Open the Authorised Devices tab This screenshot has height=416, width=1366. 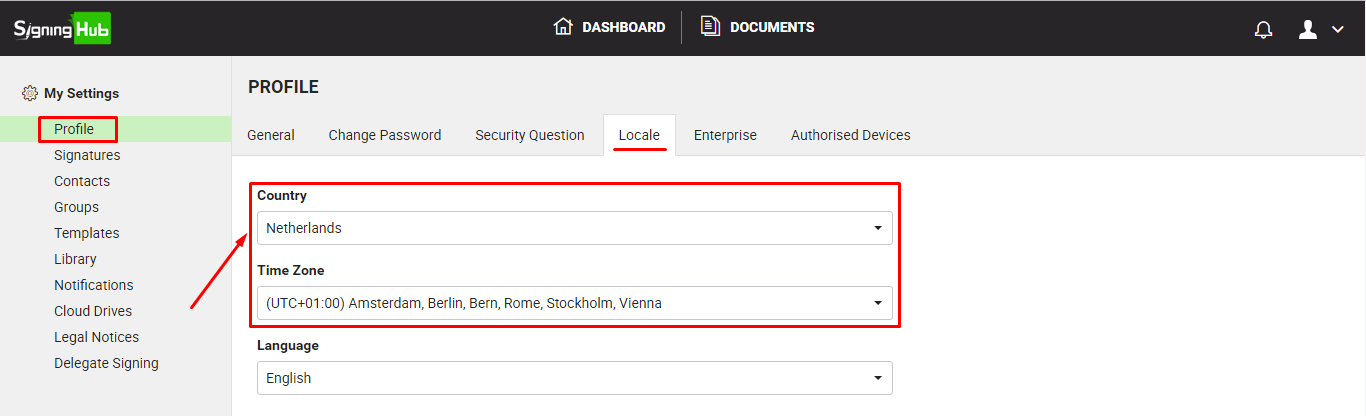click(850, 135)
